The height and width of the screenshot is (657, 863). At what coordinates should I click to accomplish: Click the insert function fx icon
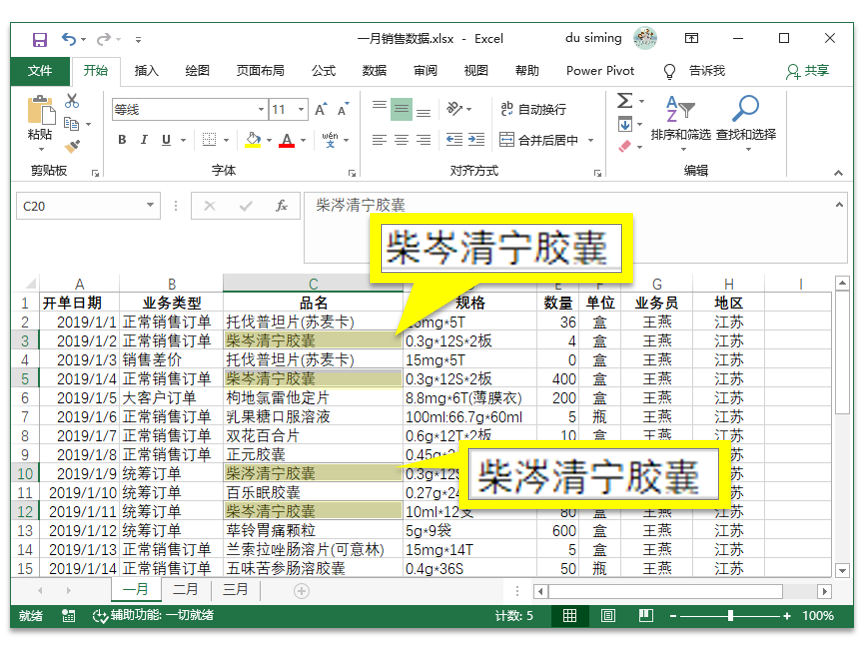[281, 206]
